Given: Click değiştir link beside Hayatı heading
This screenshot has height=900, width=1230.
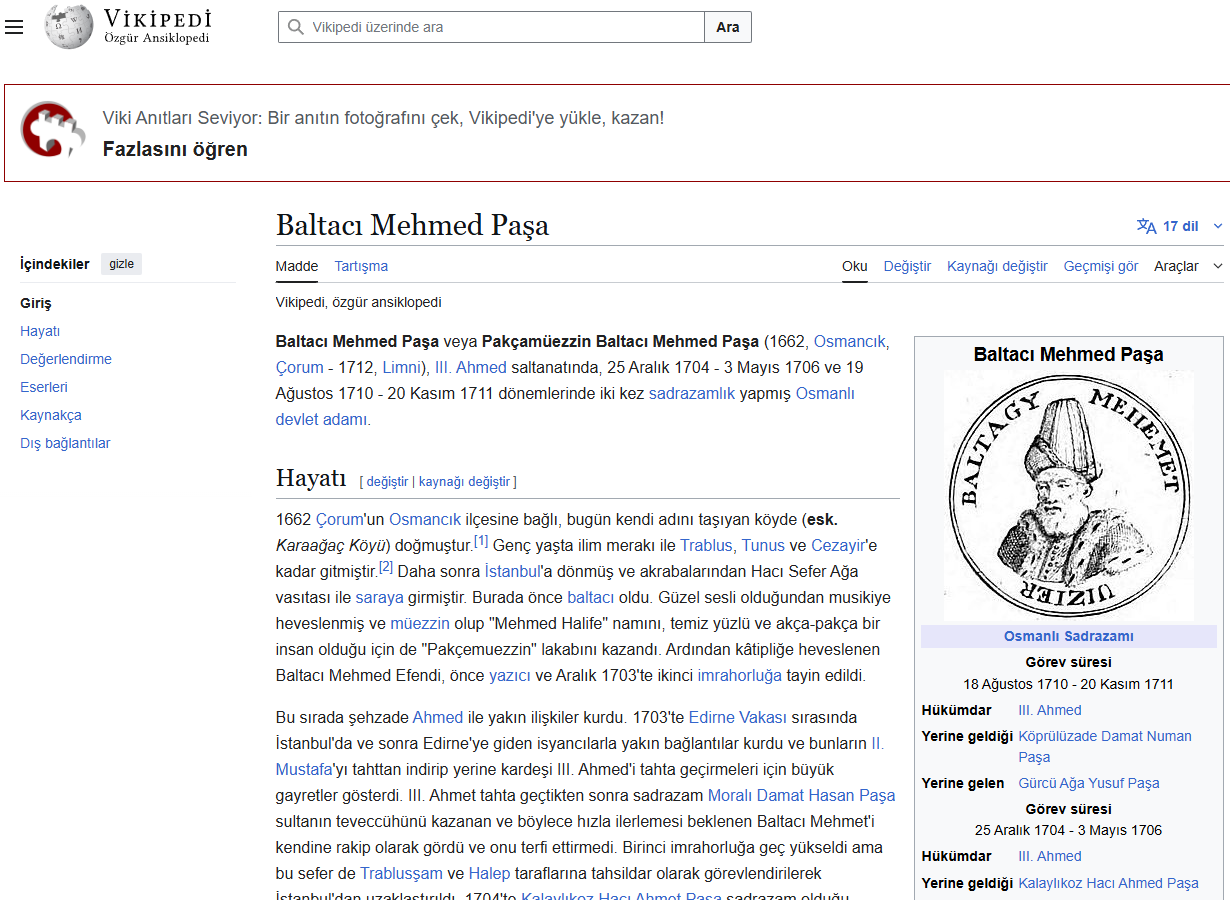Looking at the screenshot, I should (387, 481).
